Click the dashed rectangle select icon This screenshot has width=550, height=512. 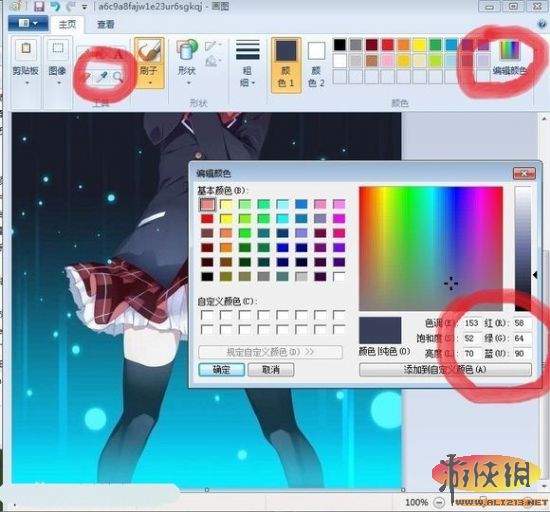(58, 48)
